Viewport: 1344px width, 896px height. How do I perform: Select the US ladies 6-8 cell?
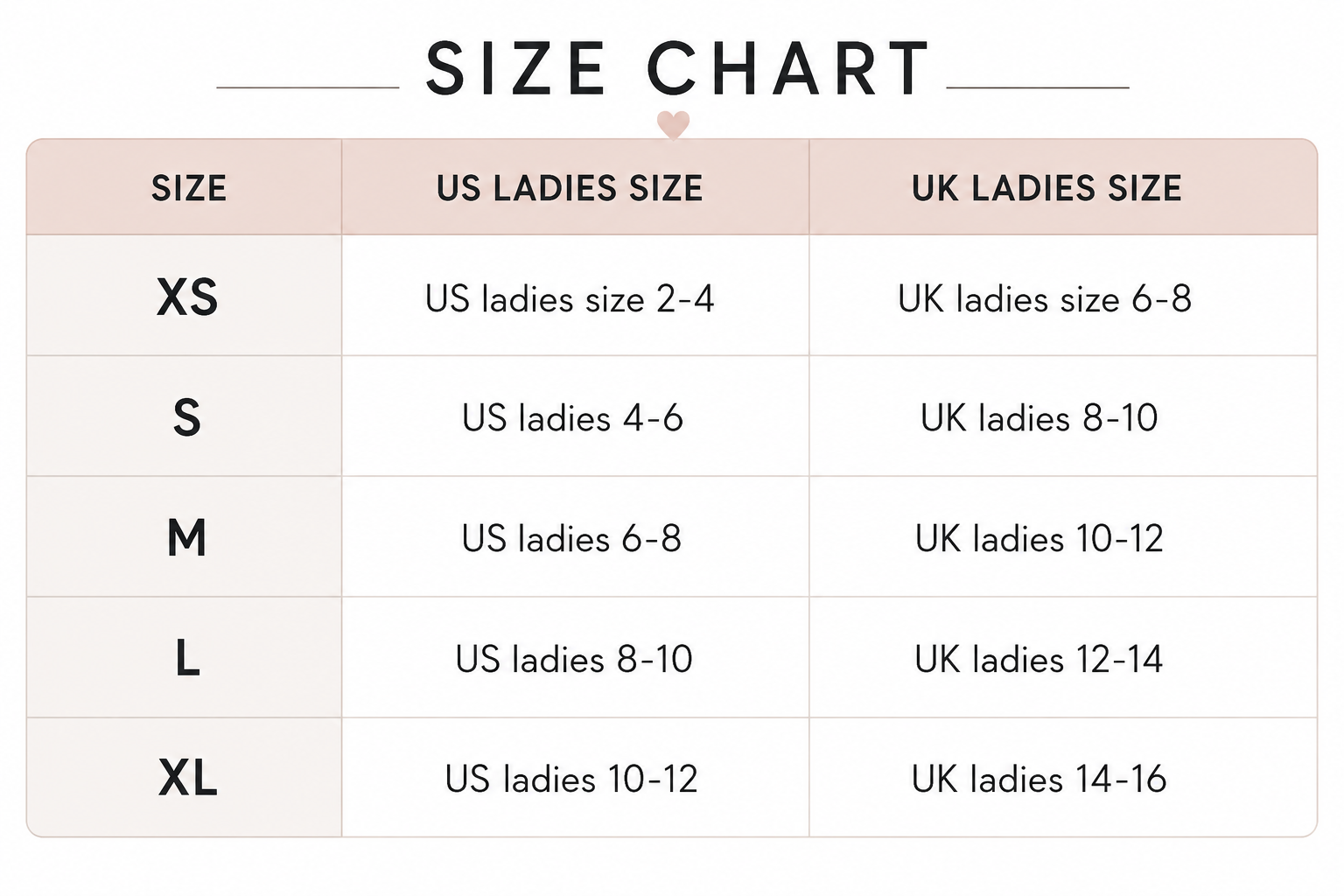coord(571,538)
